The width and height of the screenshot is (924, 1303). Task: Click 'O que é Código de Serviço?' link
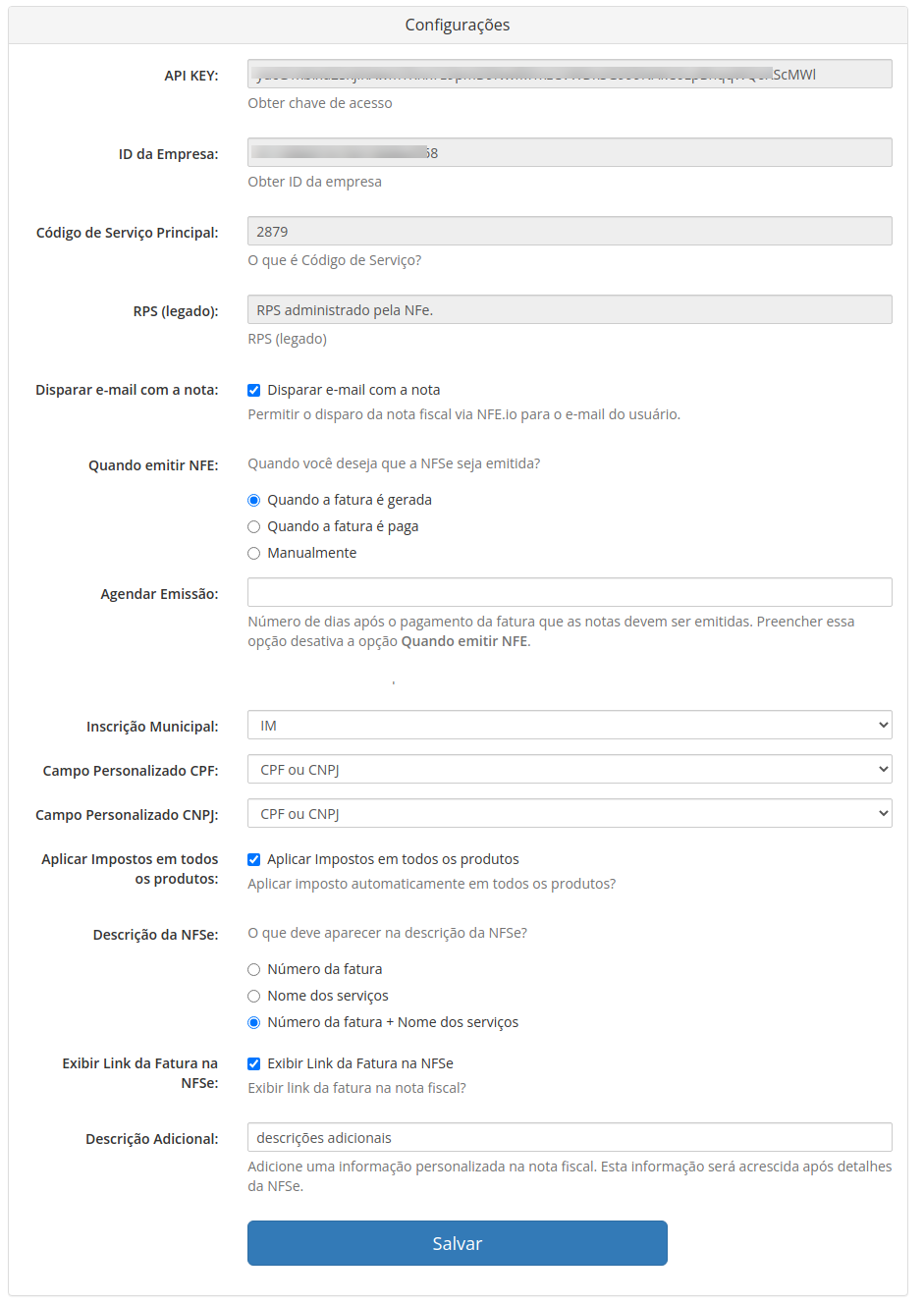[x=334, y=260]
